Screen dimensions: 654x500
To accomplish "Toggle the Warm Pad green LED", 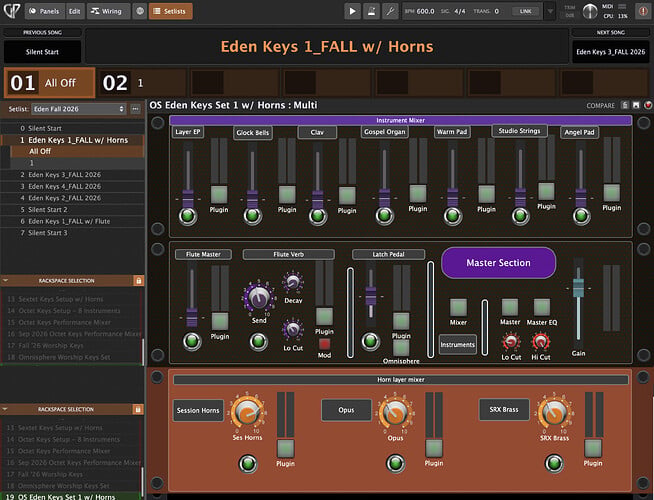I will pyautogui.click(x=453, y=216).
